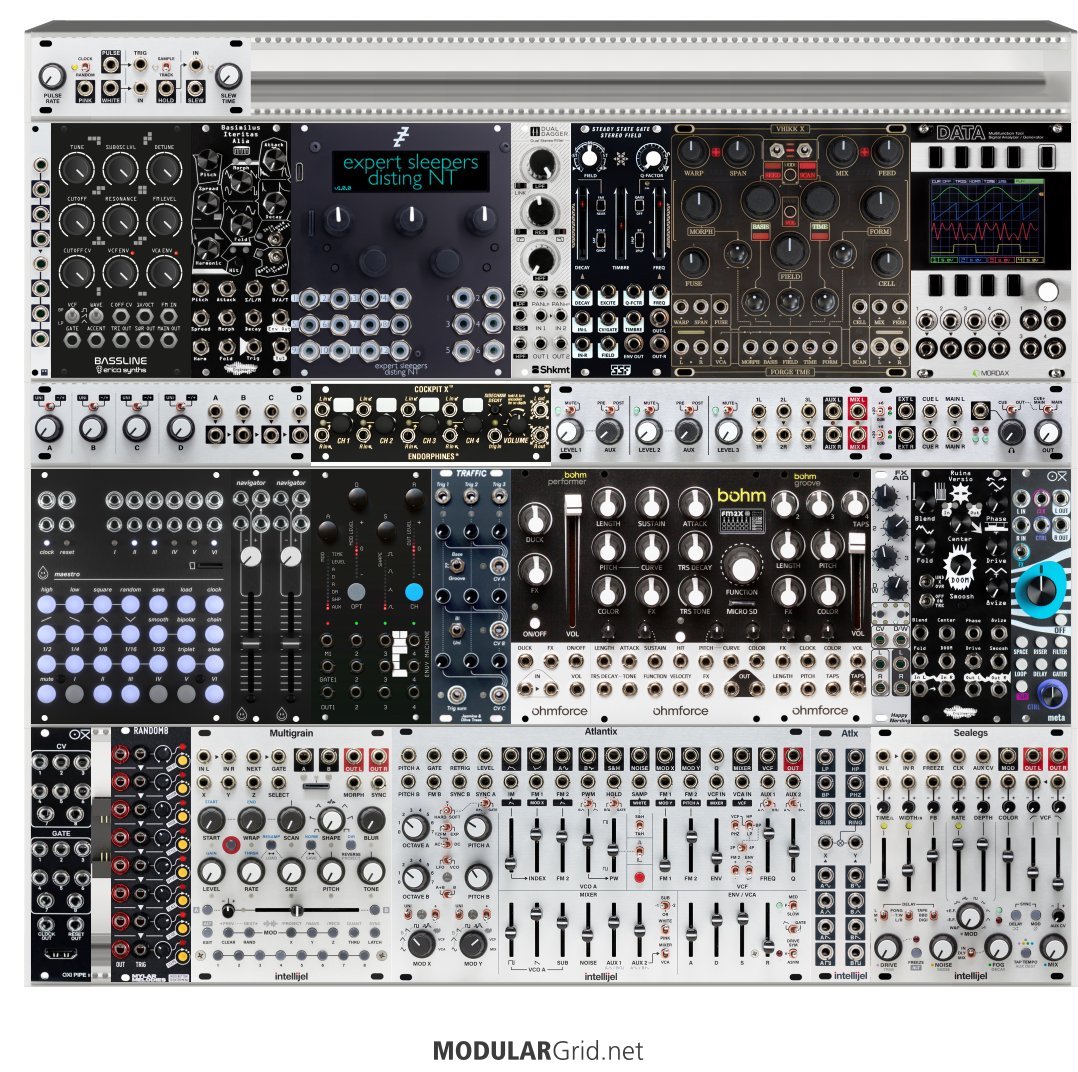Click the red MIX L jack

click(857, 412)
